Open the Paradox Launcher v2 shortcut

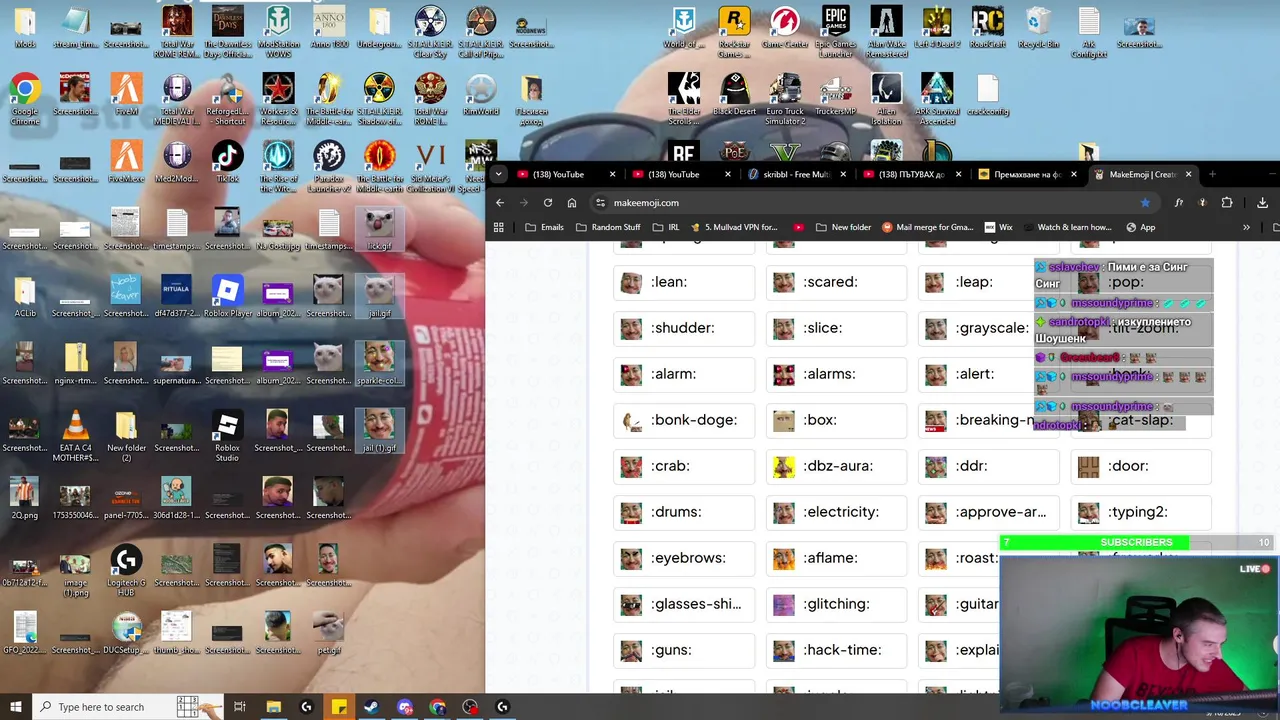point(329,166)
